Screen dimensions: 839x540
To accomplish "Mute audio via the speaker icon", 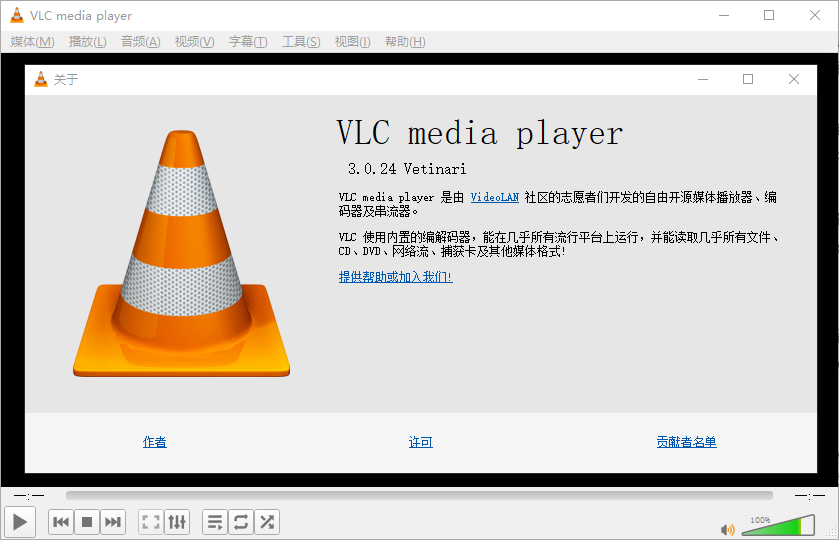I will [727, 530].
